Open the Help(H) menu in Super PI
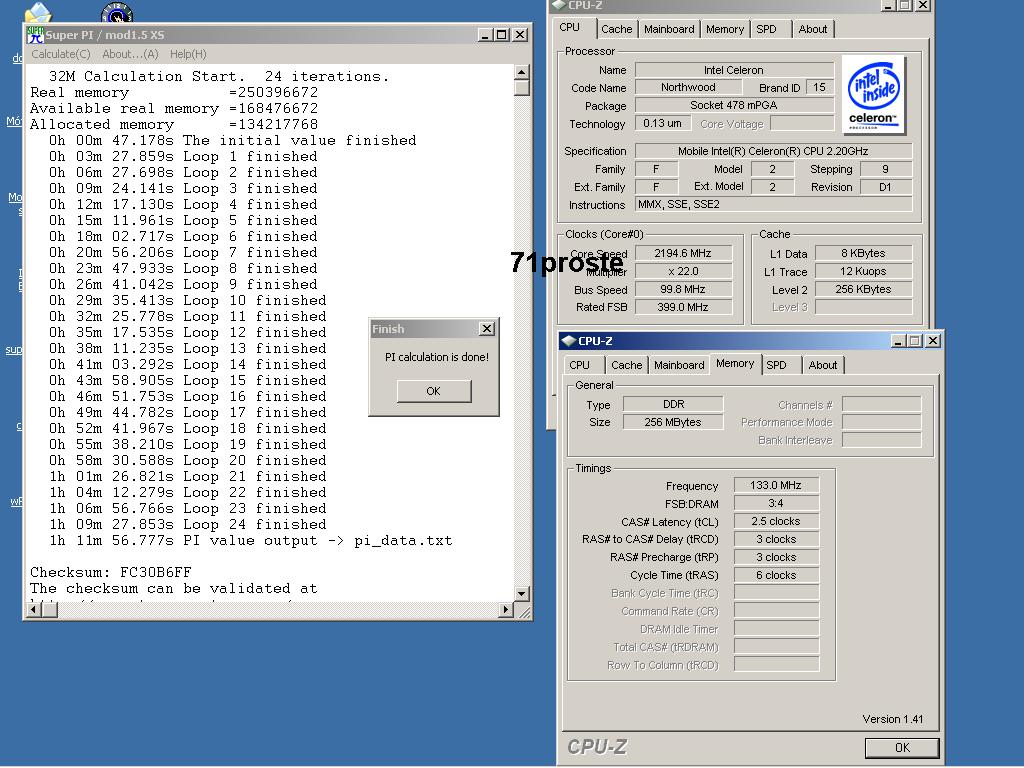The image size is (1024, 768). [x=188, y=54]
